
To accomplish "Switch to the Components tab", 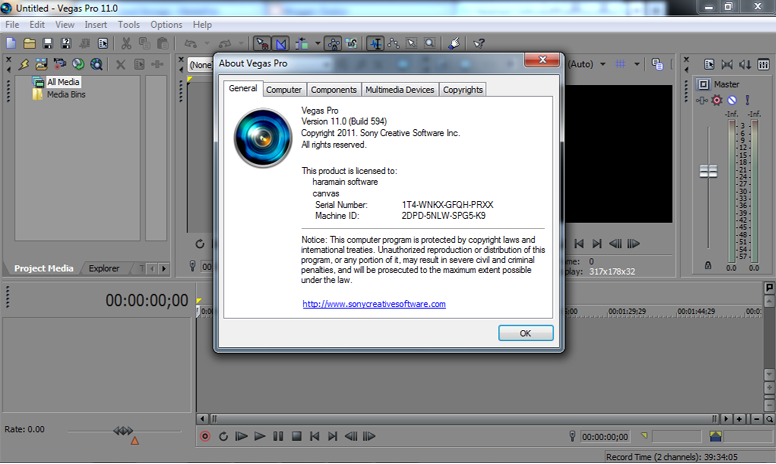I will pos(334,90).
